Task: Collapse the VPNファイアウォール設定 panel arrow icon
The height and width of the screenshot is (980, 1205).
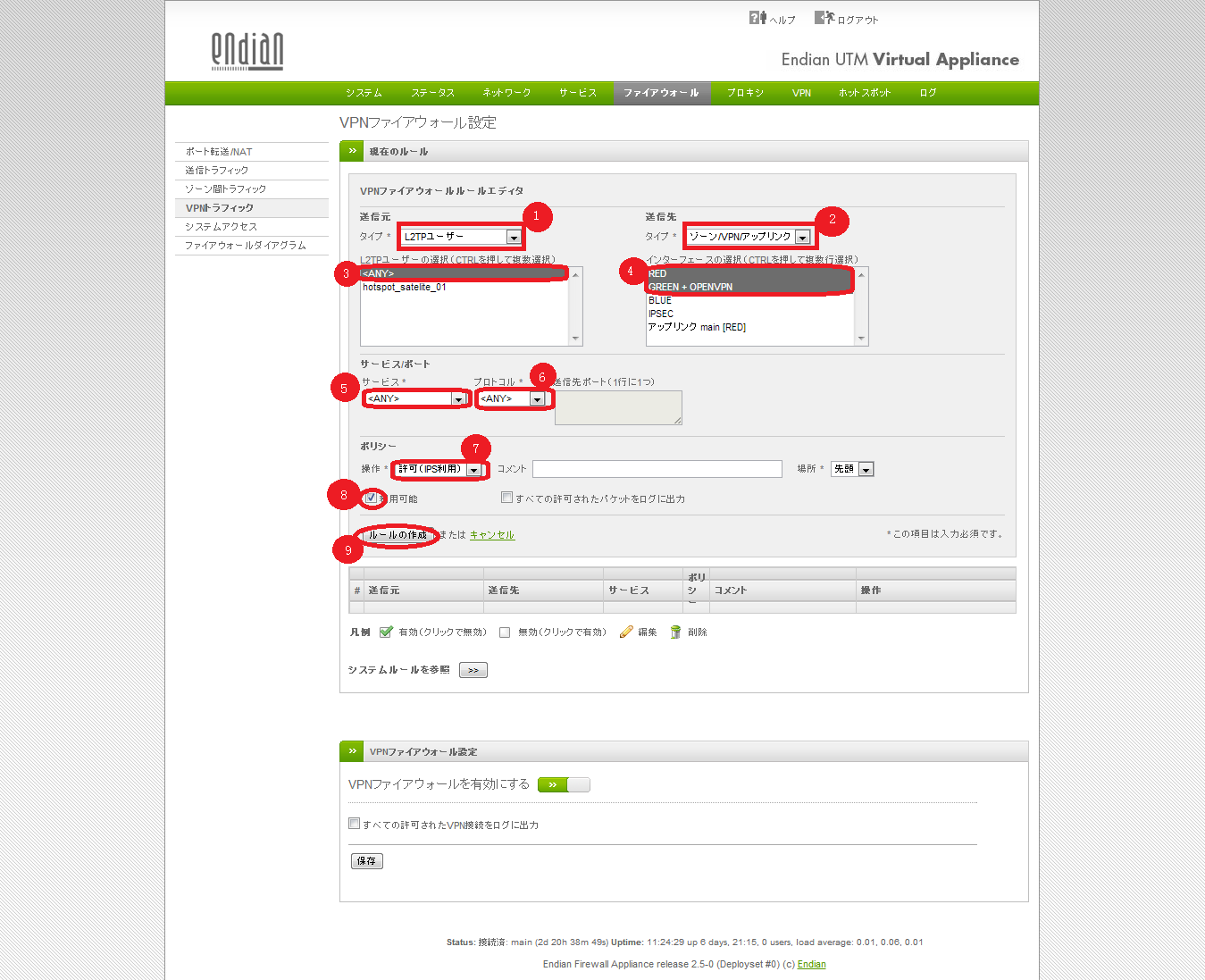Action: (352, 751)
